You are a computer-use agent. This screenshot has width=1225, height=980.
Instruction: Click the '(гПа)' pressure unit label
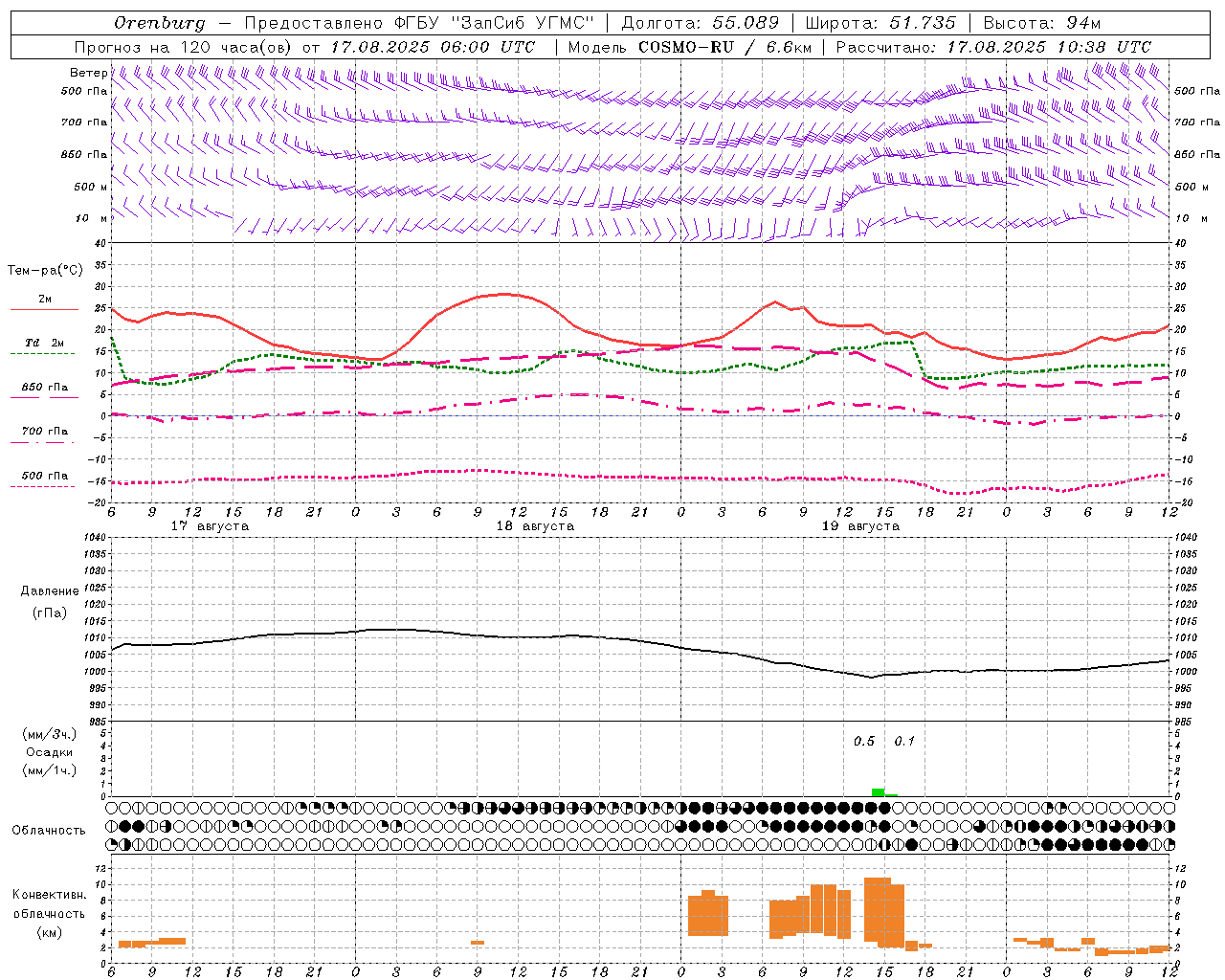tap(50, 612)
